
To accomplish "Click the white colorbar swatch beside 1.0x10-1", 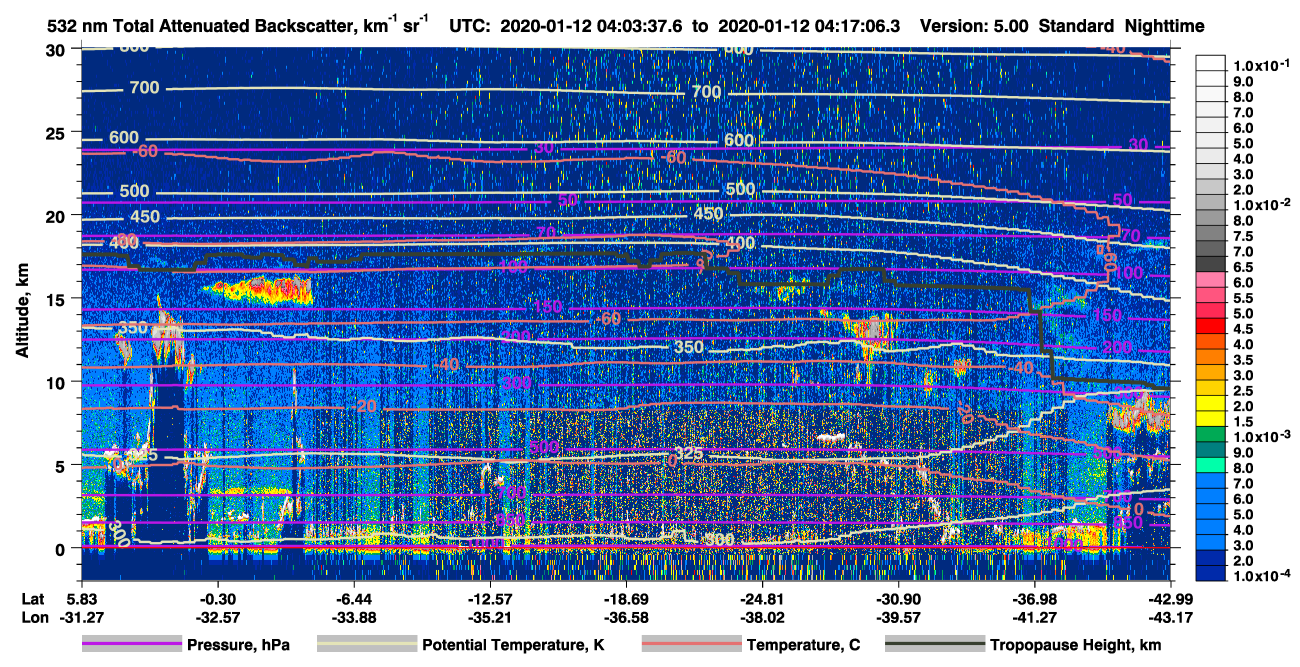I will click(1211, 62).
